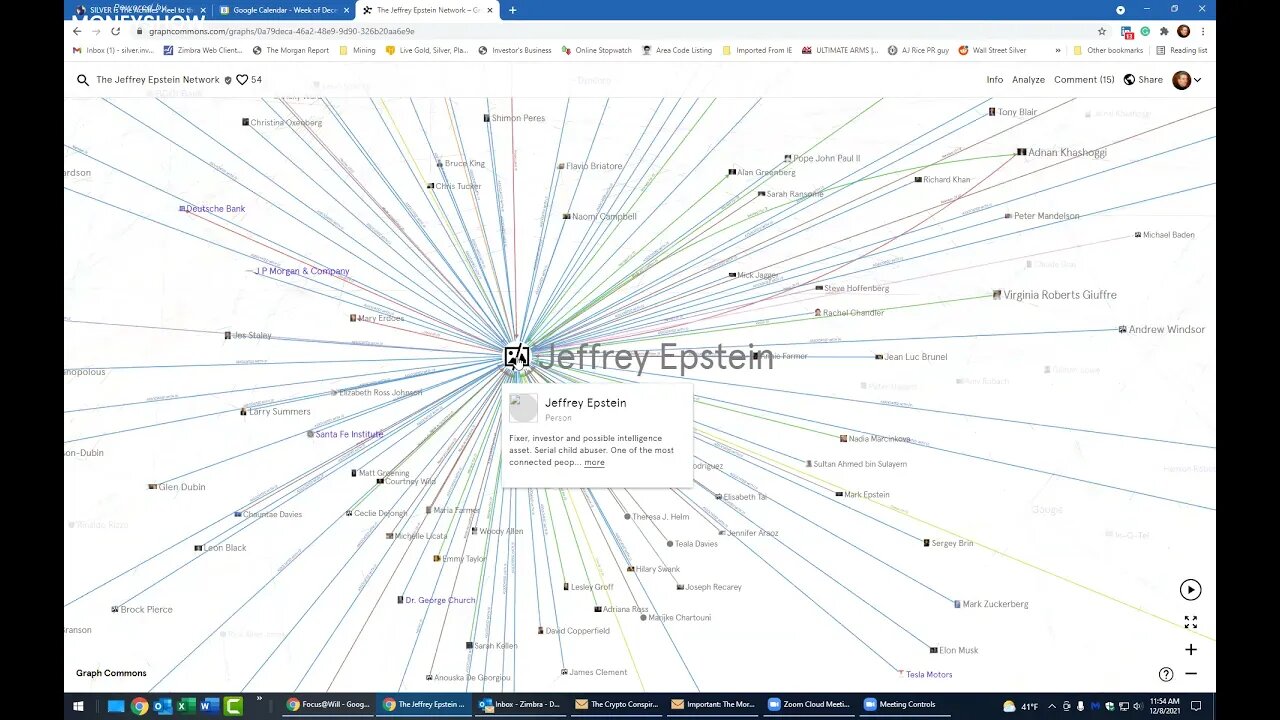The image size is (1280, 720).
Task: Open The Crypto Conspir... taskbar window
Action: (x=617, y=705)
